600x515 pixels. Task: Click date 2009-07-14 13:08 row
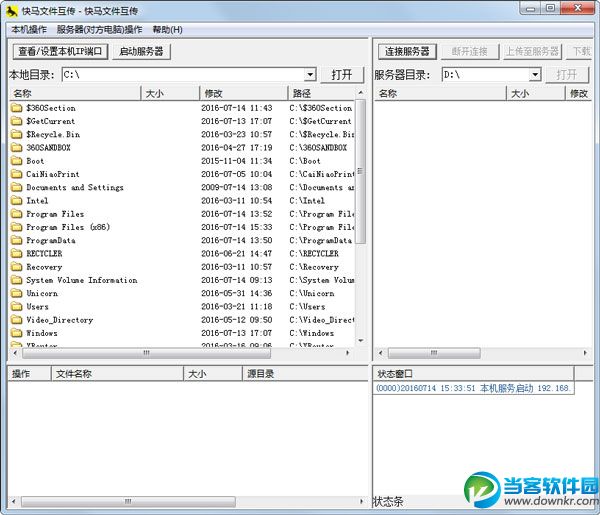click(x=237, y=187)
